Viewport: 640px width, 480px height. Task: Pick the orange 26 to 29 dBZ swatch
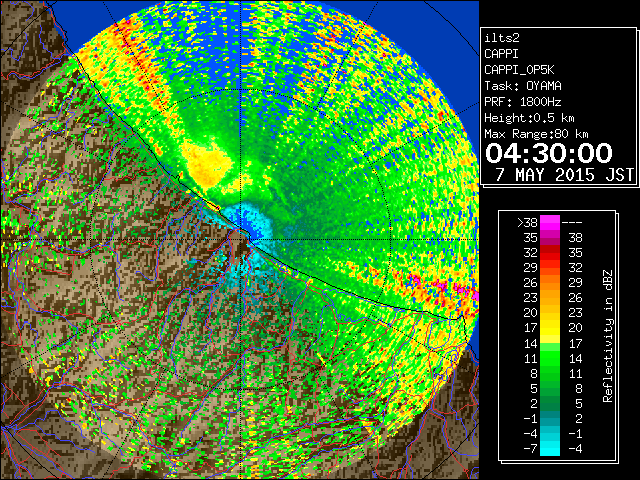tap(550, 283)
